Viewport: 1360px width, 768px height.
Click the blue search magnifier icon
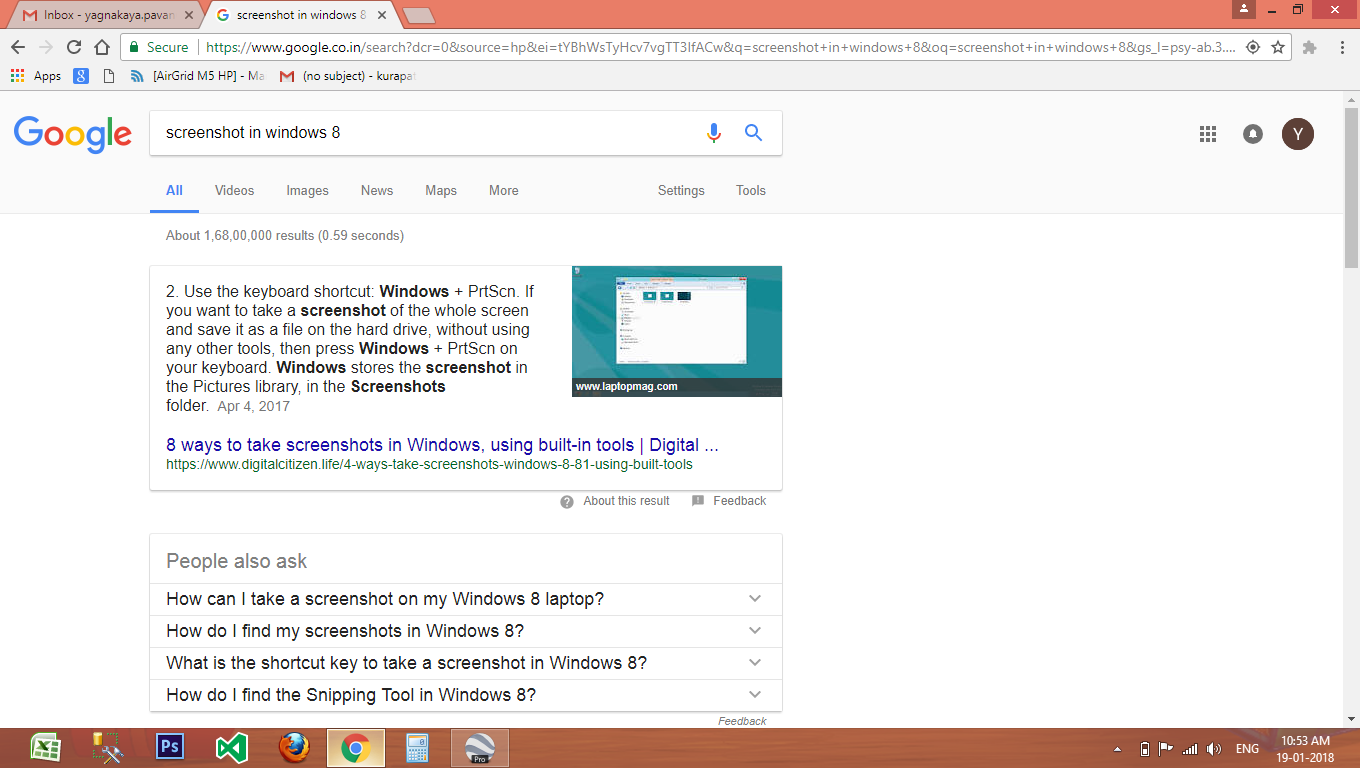tap(754, 133)
